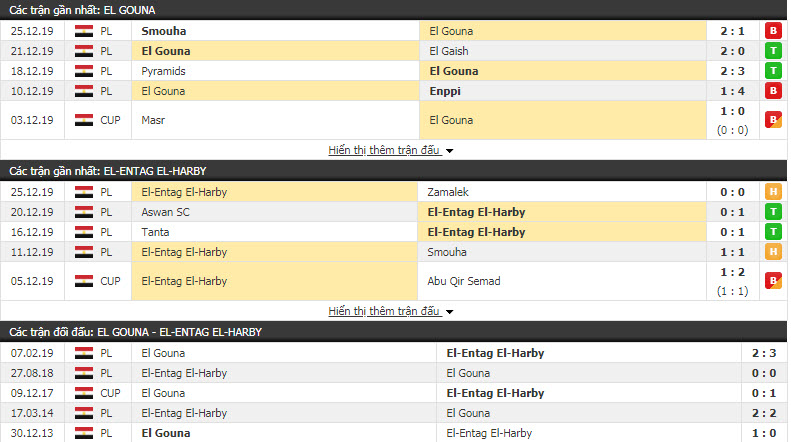This screenshot has height=442, width=791.
Task: Open Zamalek team link
Action: click(x=448, y=192)
